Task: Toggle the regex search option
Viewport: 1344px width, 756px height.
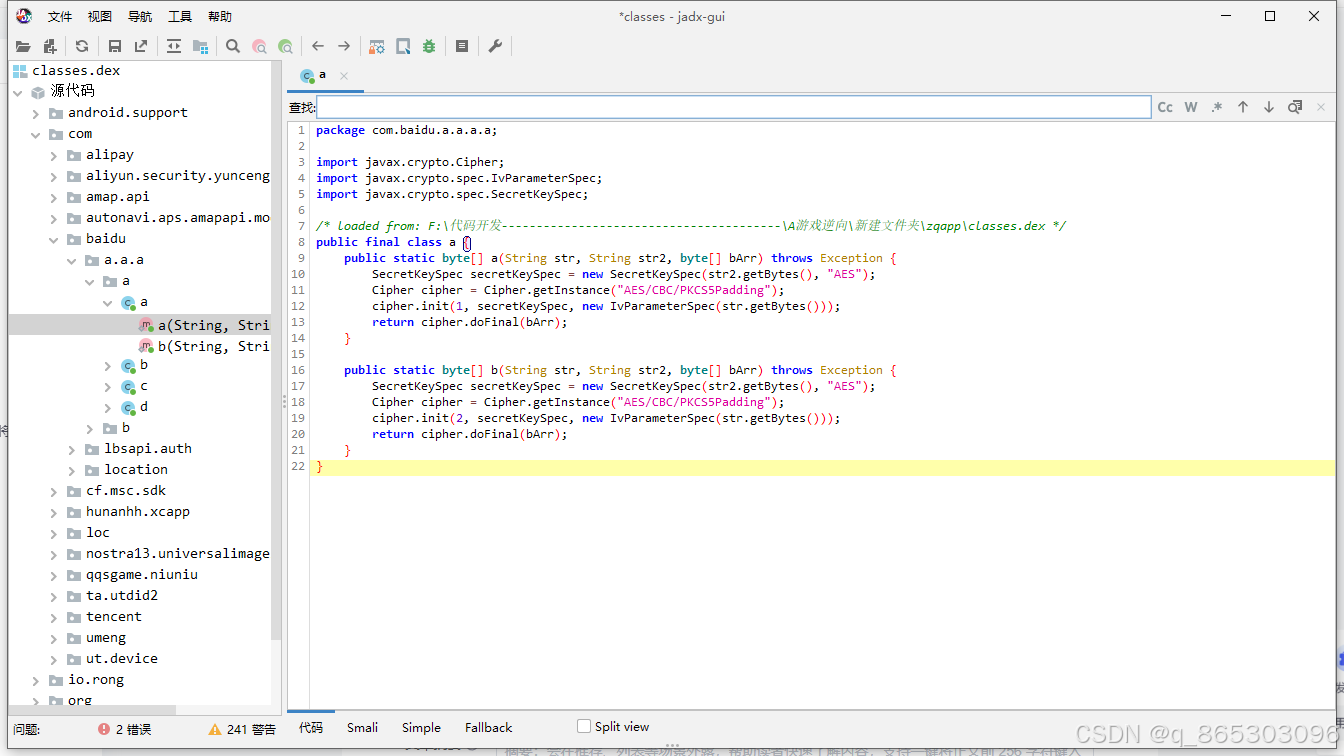Action: point(1217,107)
